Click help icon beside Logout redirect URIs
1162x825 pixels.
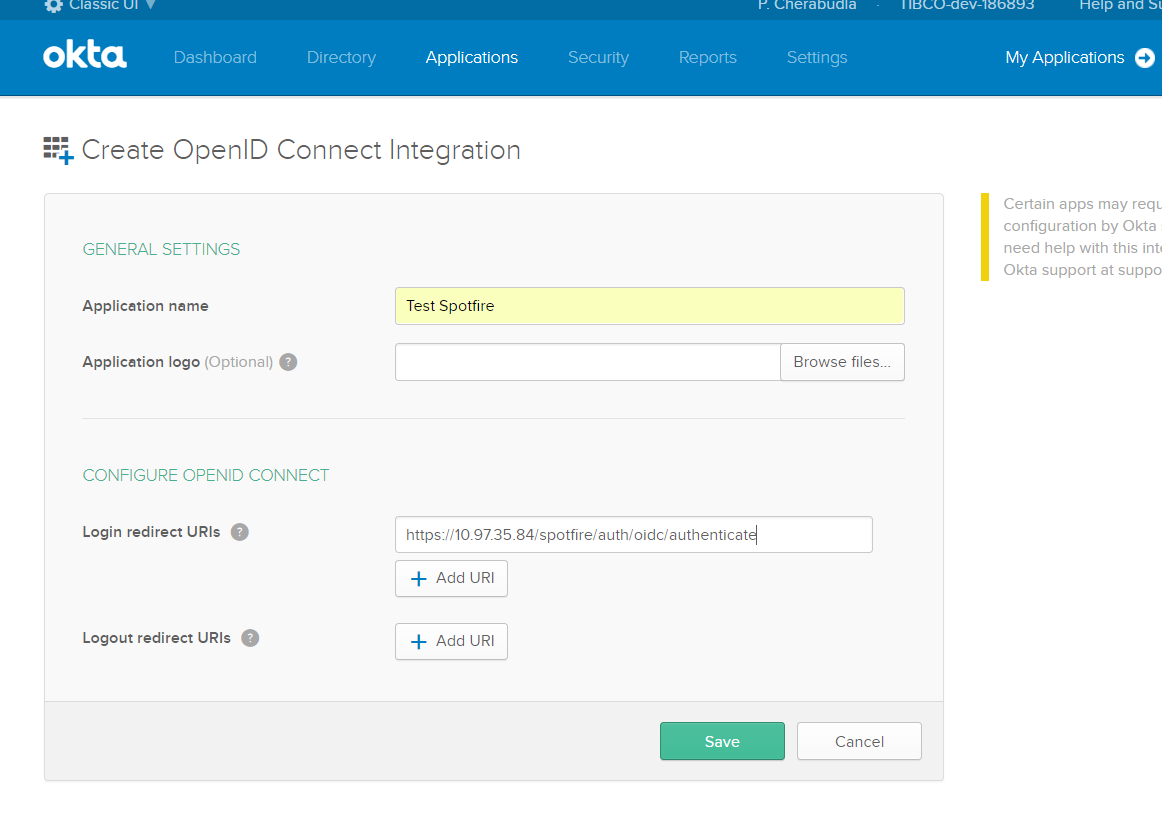point(250,638)
